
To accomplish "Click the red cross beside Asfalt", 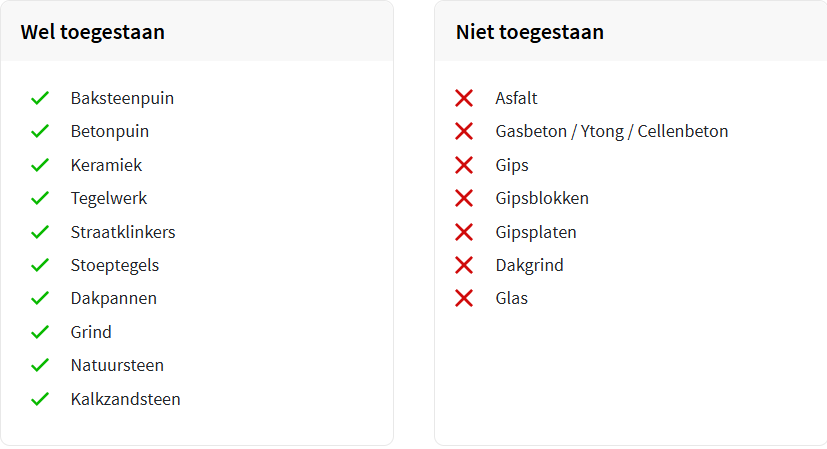I will coord(464,98).
